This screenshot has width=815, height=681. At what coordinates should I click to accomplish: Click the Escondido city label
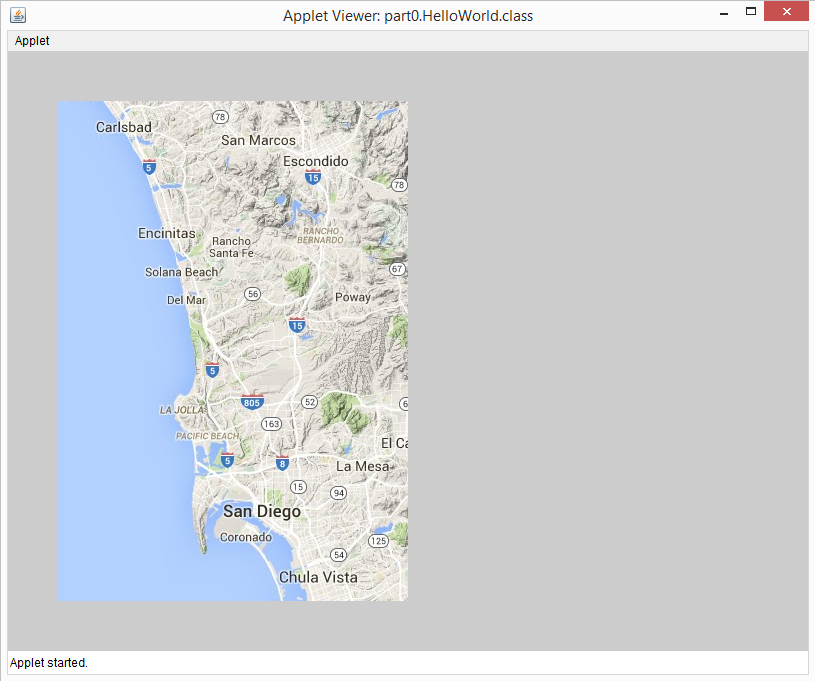(x=316, y=161)
